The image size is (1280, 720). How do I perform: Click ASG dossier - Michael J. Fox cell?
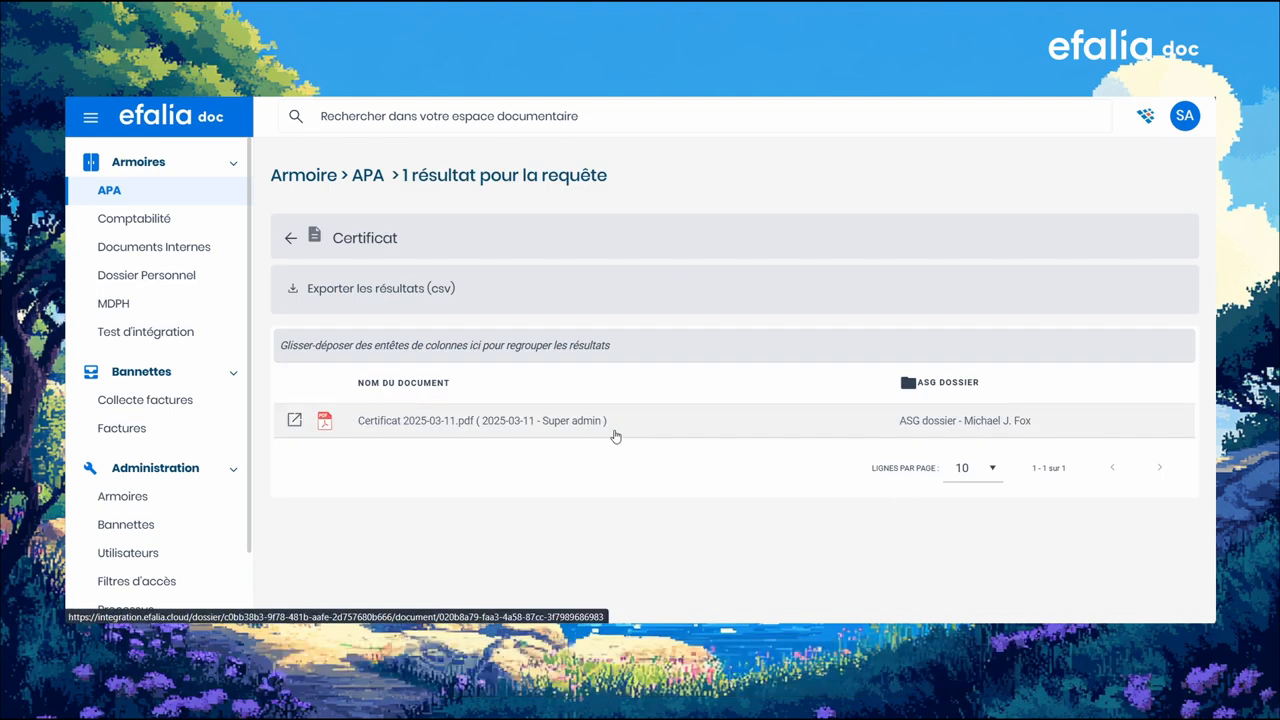[x=965, y=421]
